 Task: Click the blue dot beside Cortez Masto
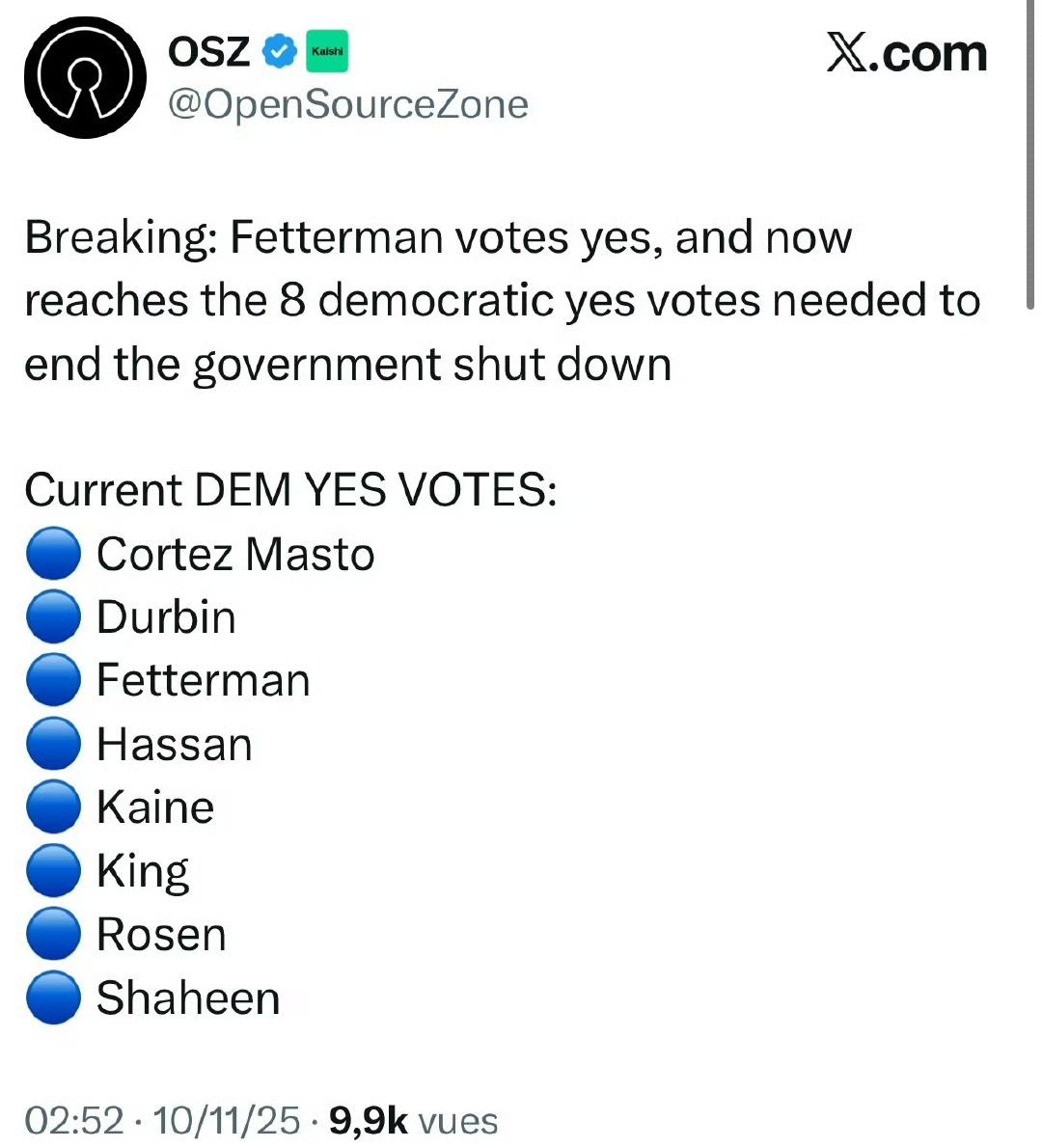(53, 554)
